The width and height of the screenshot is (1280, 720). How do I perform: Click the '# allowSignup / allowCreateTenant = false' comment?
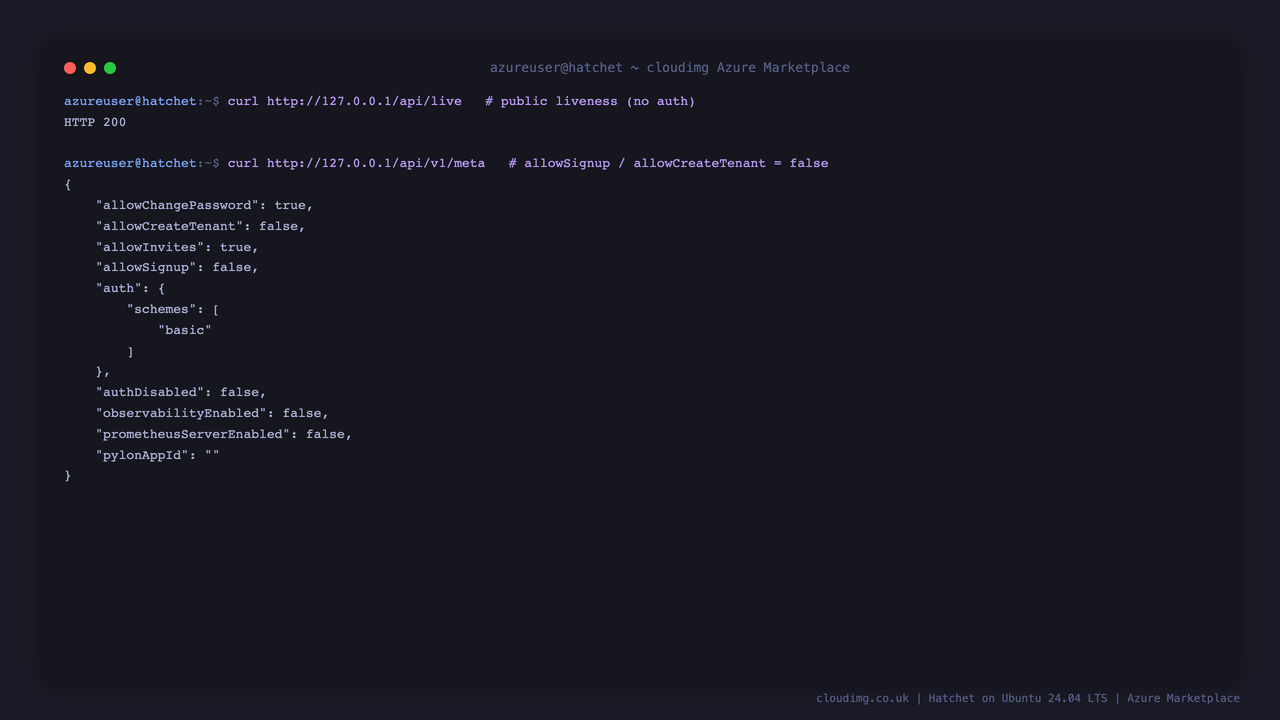point(668,163)
